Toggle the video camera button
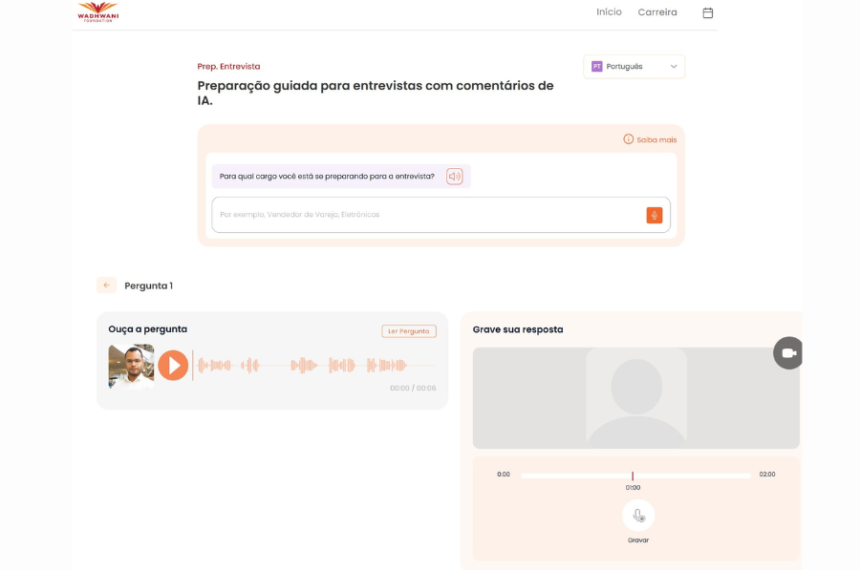The image size is (860, 570). (789, 353)
